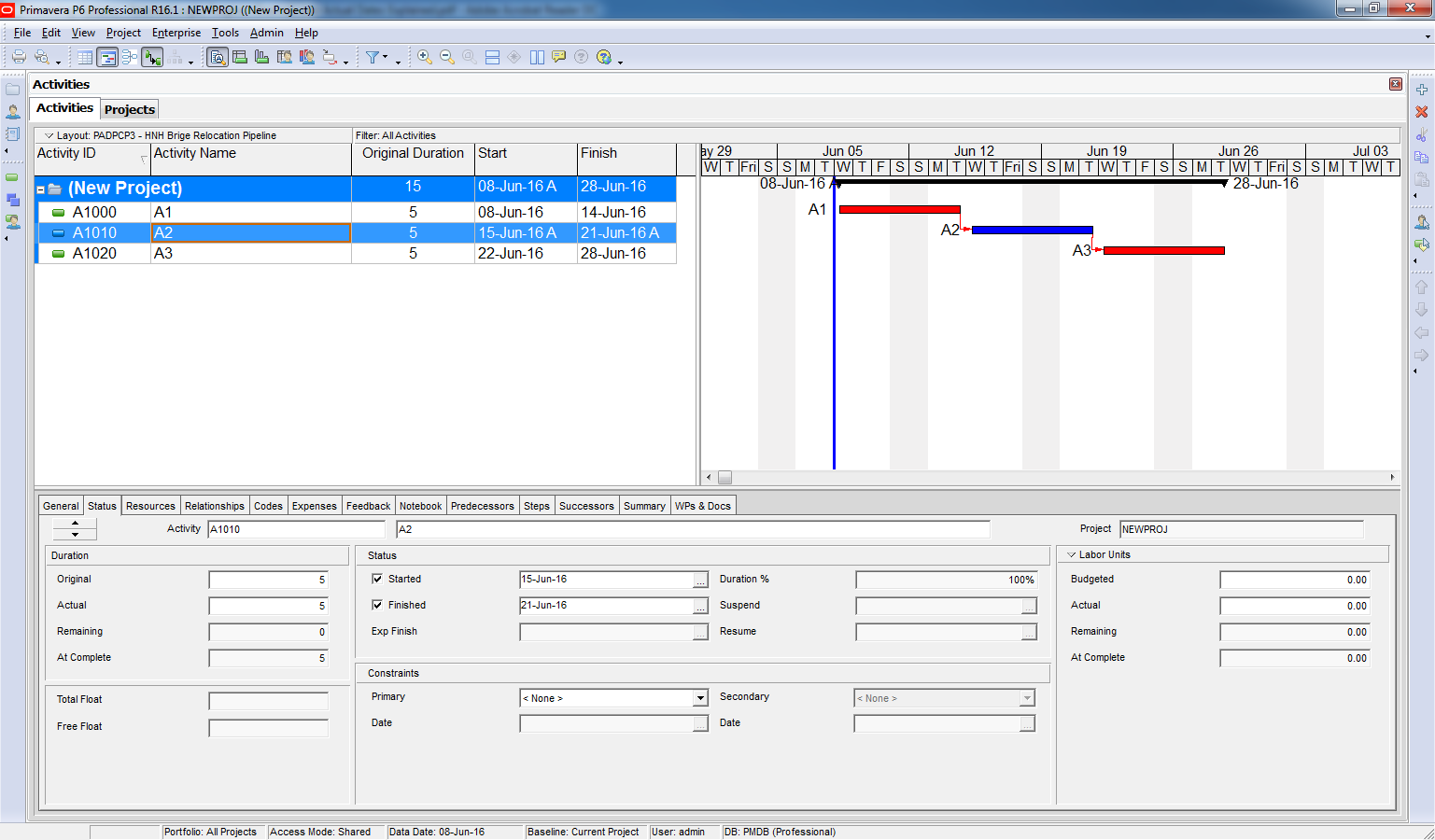
Task: Click the Copy icon on right sidebar
Action: [x=1421, y=157]
